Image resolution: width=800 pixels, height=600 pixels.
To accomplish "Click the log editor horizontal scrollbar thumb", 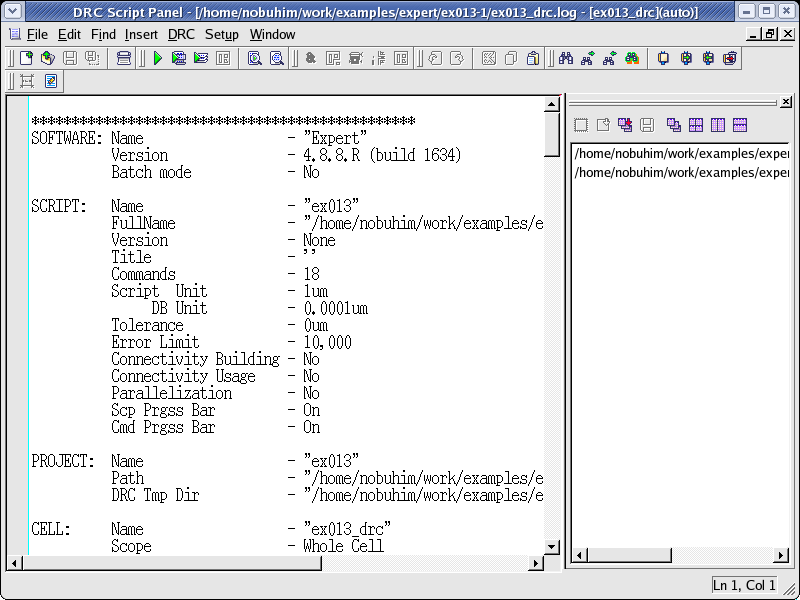I will [x=172, y=563].
